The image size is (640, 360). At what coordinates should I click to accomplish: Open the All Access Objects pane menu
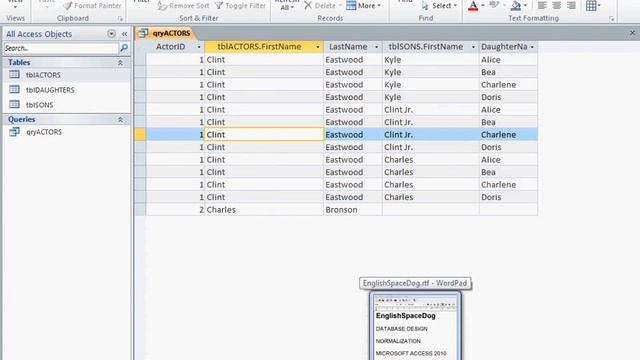(111, 34)
